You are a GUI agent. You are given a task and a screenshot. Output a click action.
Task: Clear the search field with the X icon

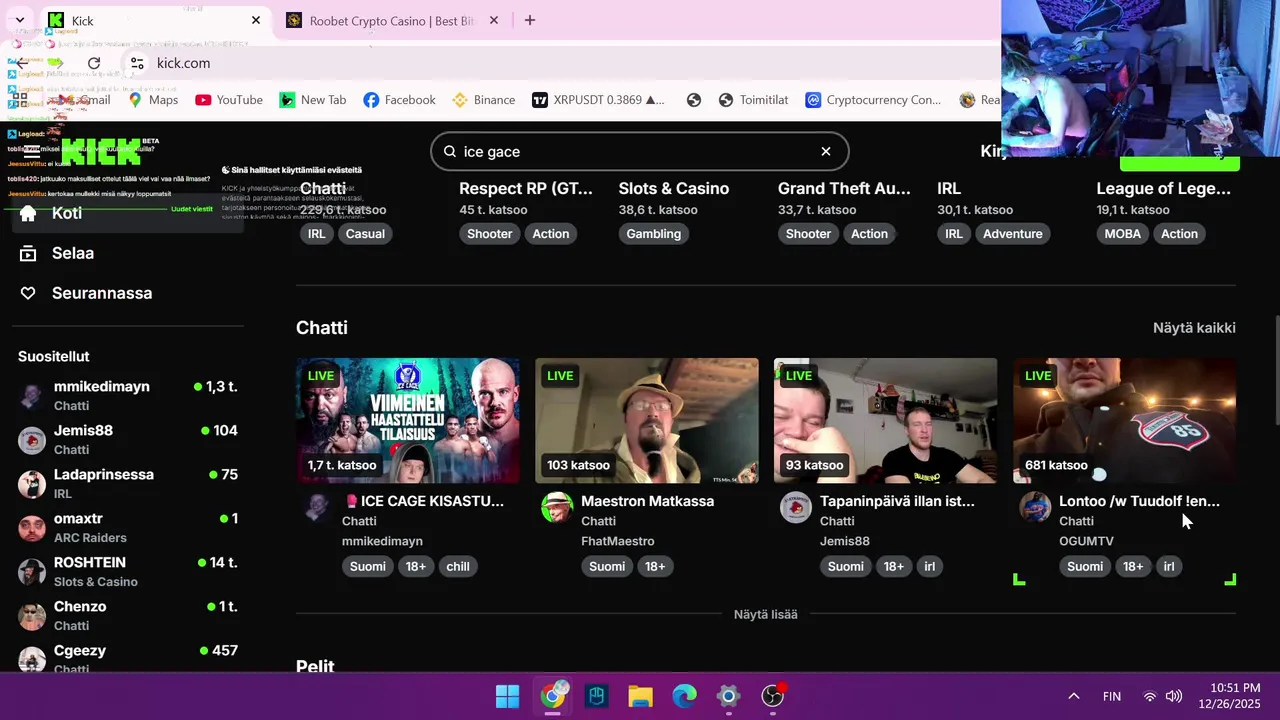coord(826,151)
